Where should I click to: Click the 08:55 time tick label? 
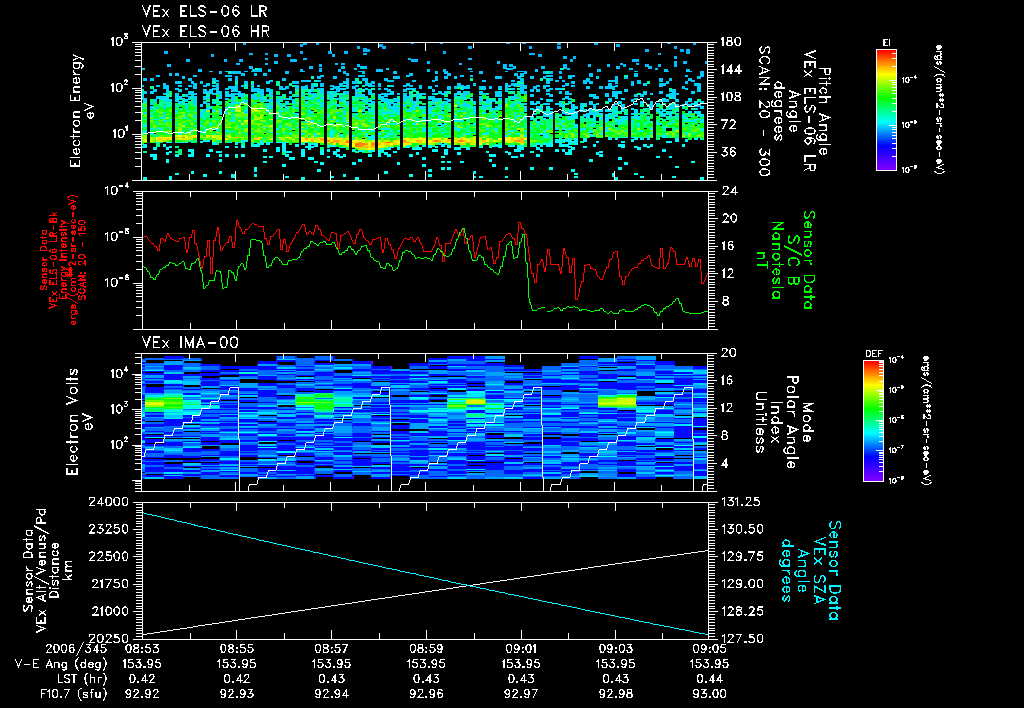click(x=236, y=649)
